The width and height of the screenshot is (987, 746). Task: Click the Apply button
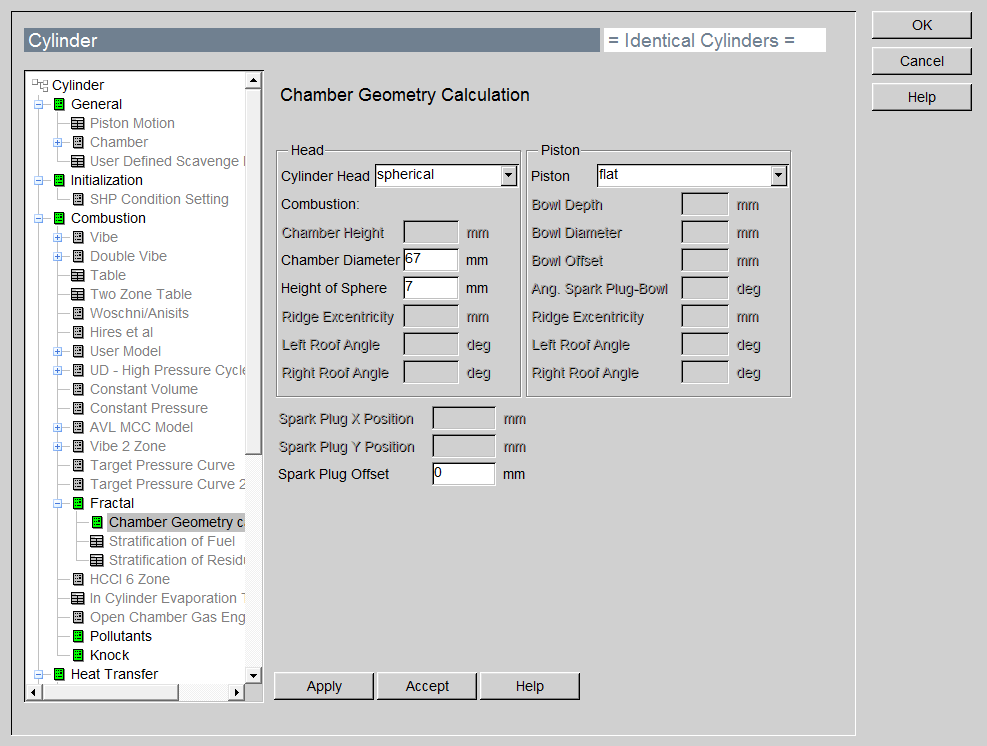click(x=324, y=686)
